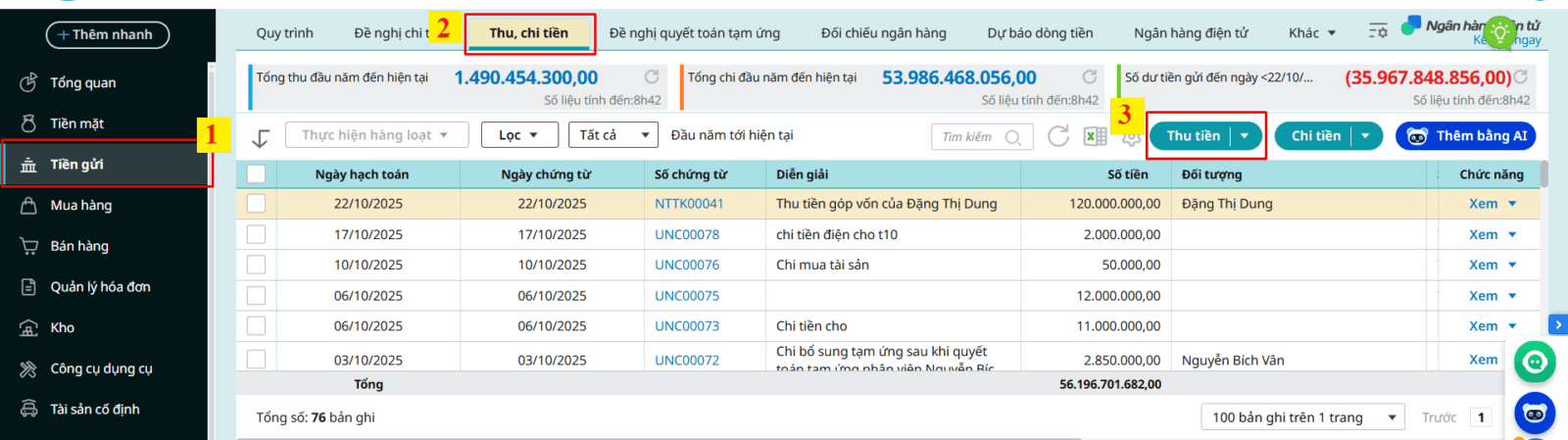
Task: Switch to 'Đối chiếu ngân hàng' tab
Action: click(x=883, y=33)
